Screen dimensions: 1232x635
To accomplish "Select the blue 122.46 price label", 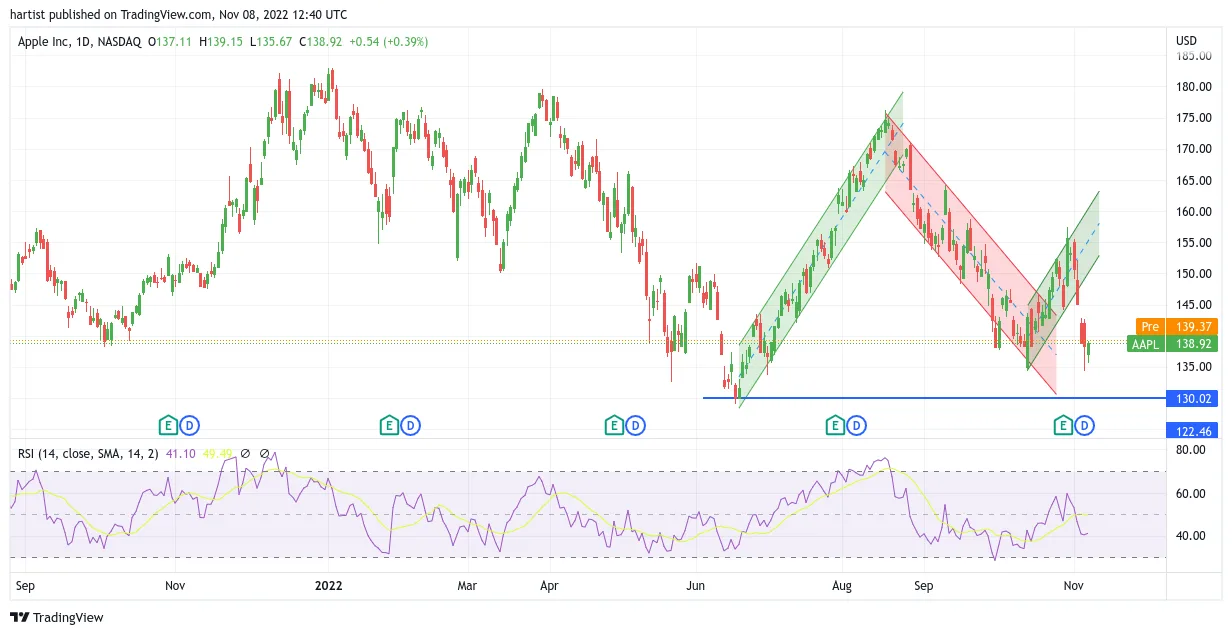I will tap(1192, 431).
